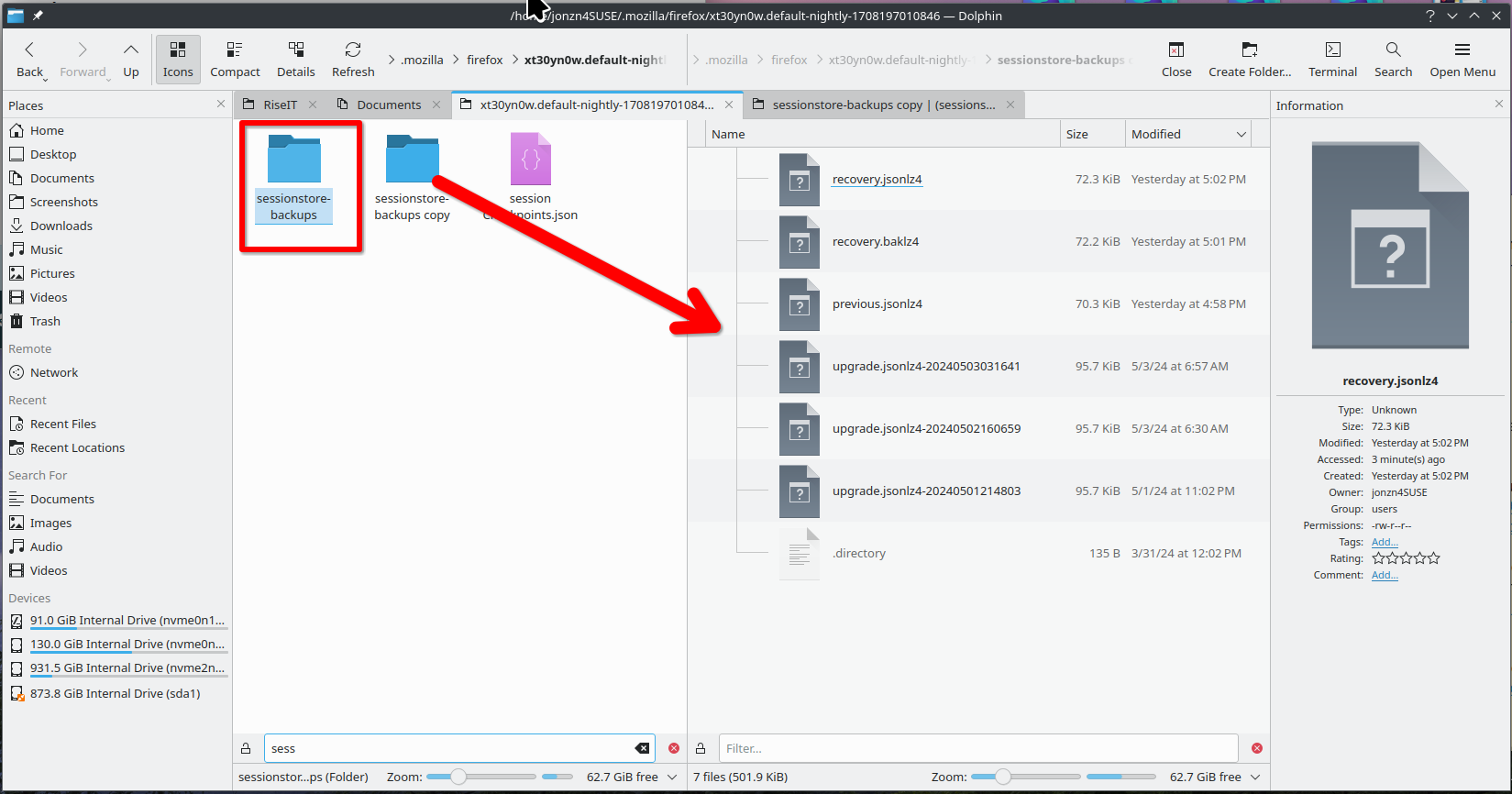Close the Information panel
The image size is (1512, 794).
[1499, 105]
